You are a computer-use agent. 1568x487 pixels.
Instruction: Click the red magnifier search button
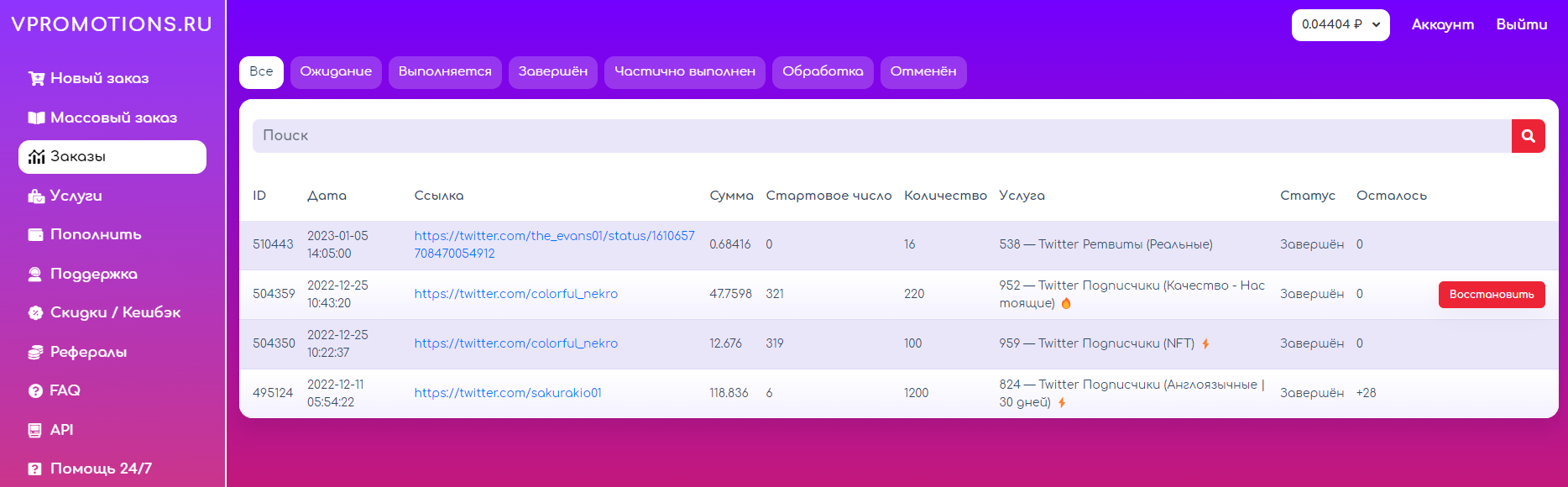pyautogui.click(x=1529, y=136)
